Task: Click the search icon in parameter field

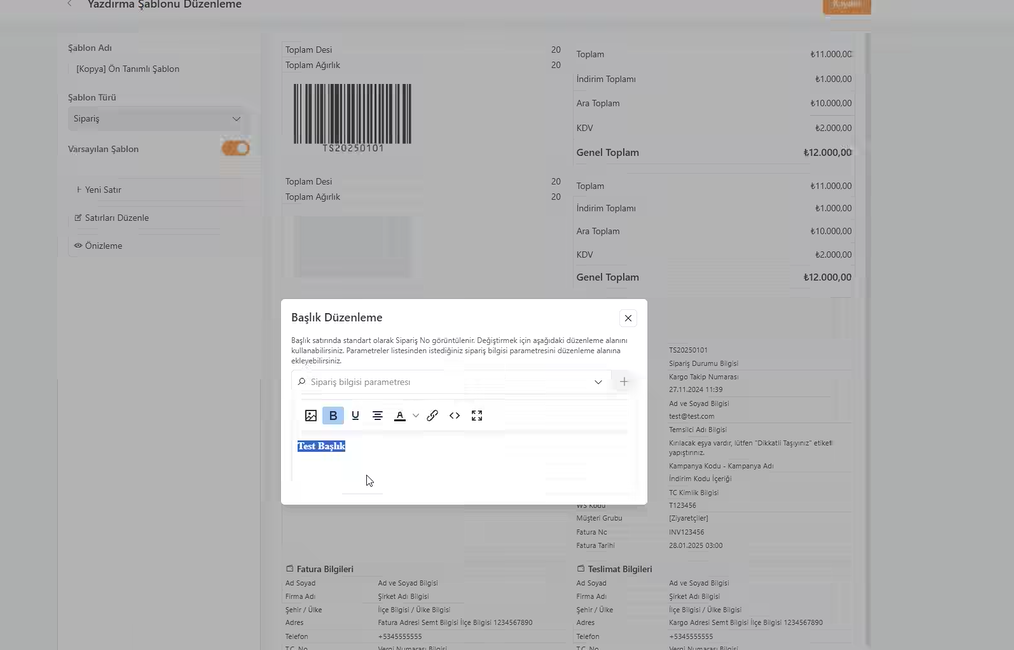Action: [x=301, y=382]
